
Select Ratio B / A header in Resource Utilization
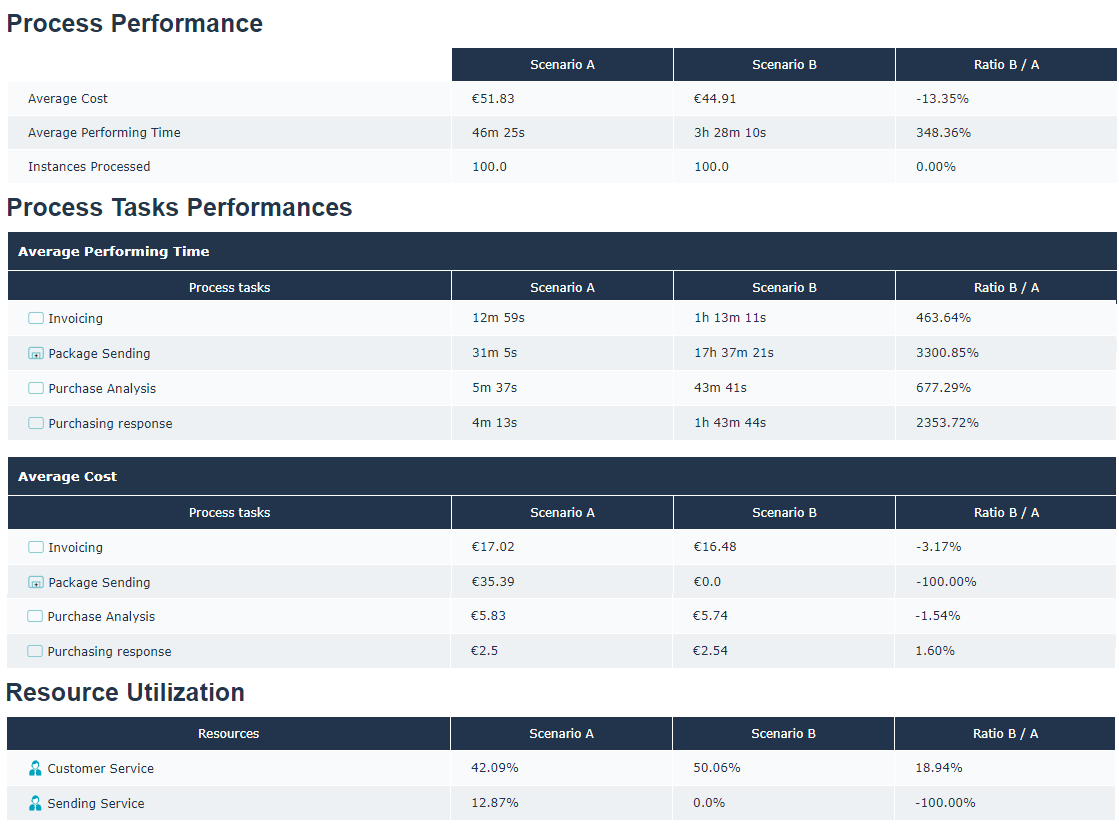[1005, 733]
